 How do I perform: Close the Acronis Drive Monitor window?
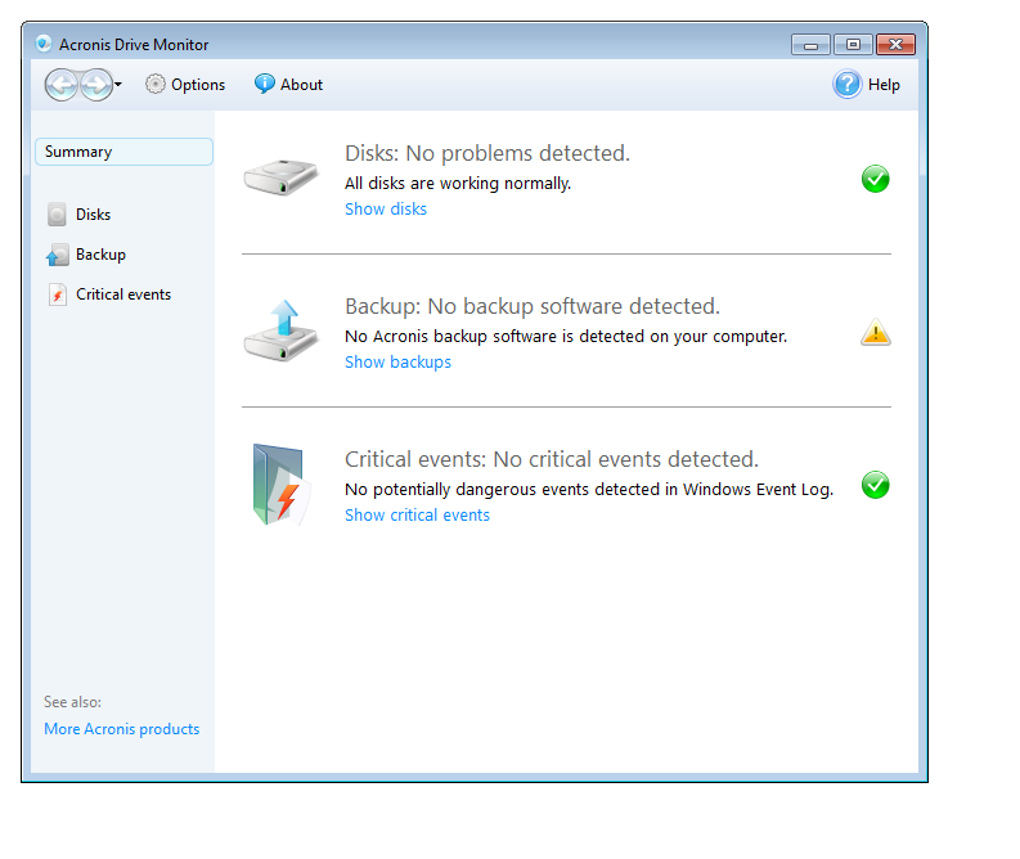pyautogui.click(x=896, y=45)
